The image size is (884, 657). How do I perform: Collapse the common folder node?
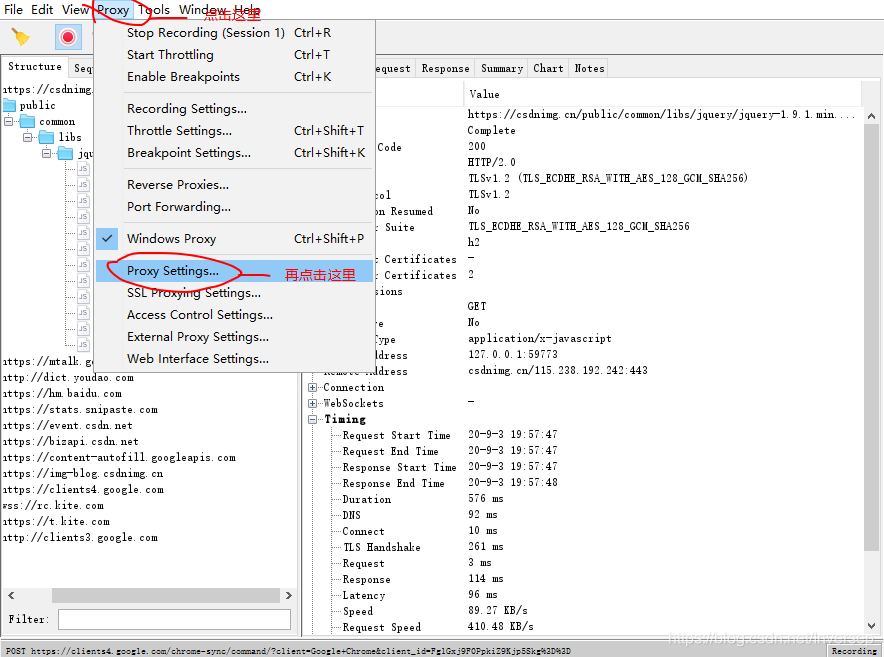(8, 121)
